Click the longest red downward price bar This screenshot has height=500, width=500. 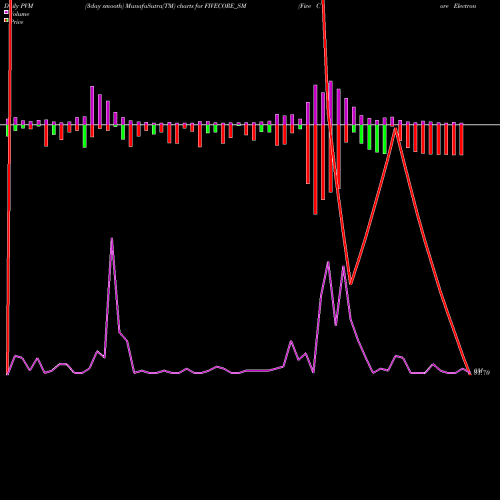click(315, 169)
